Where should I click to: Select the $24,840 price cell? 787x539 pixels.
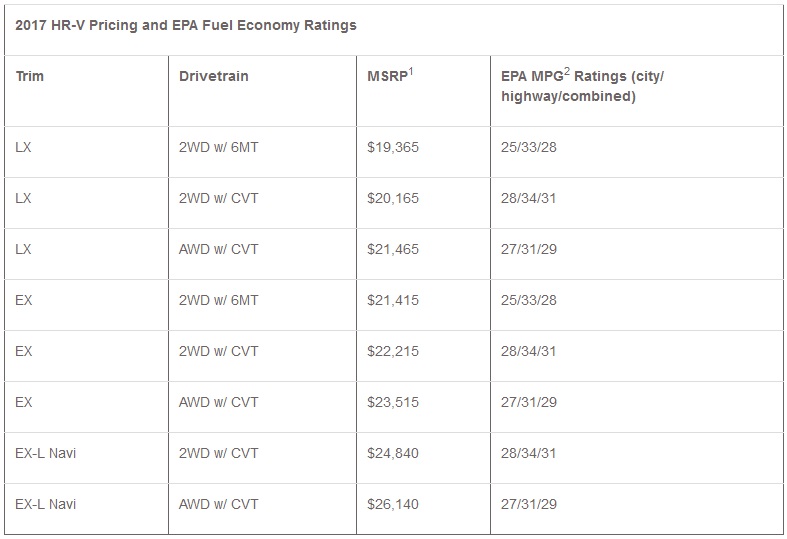click(x=393, y=453)
